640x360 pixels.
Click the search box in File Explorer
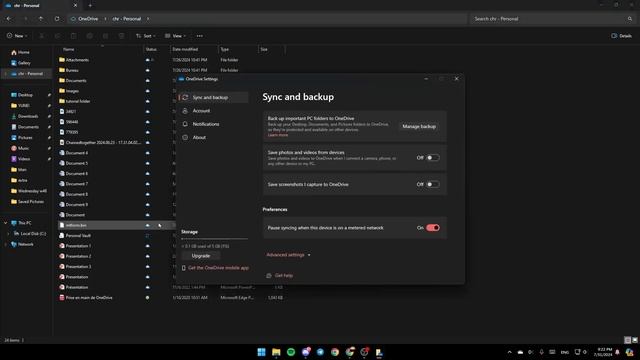[x=553, y=19]
